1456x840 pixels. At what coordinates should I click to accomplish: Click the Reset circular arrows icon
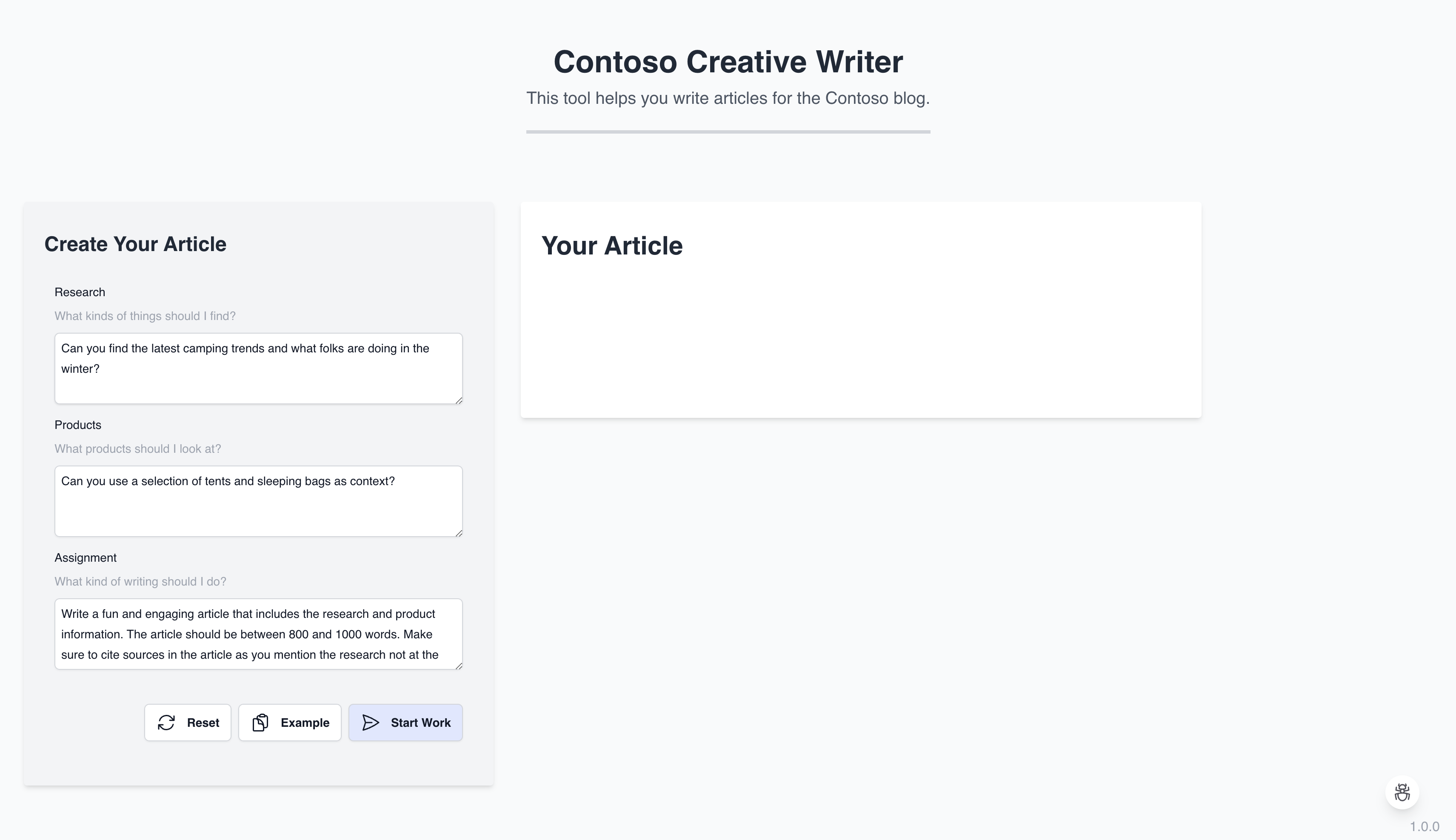pos(166,722)
